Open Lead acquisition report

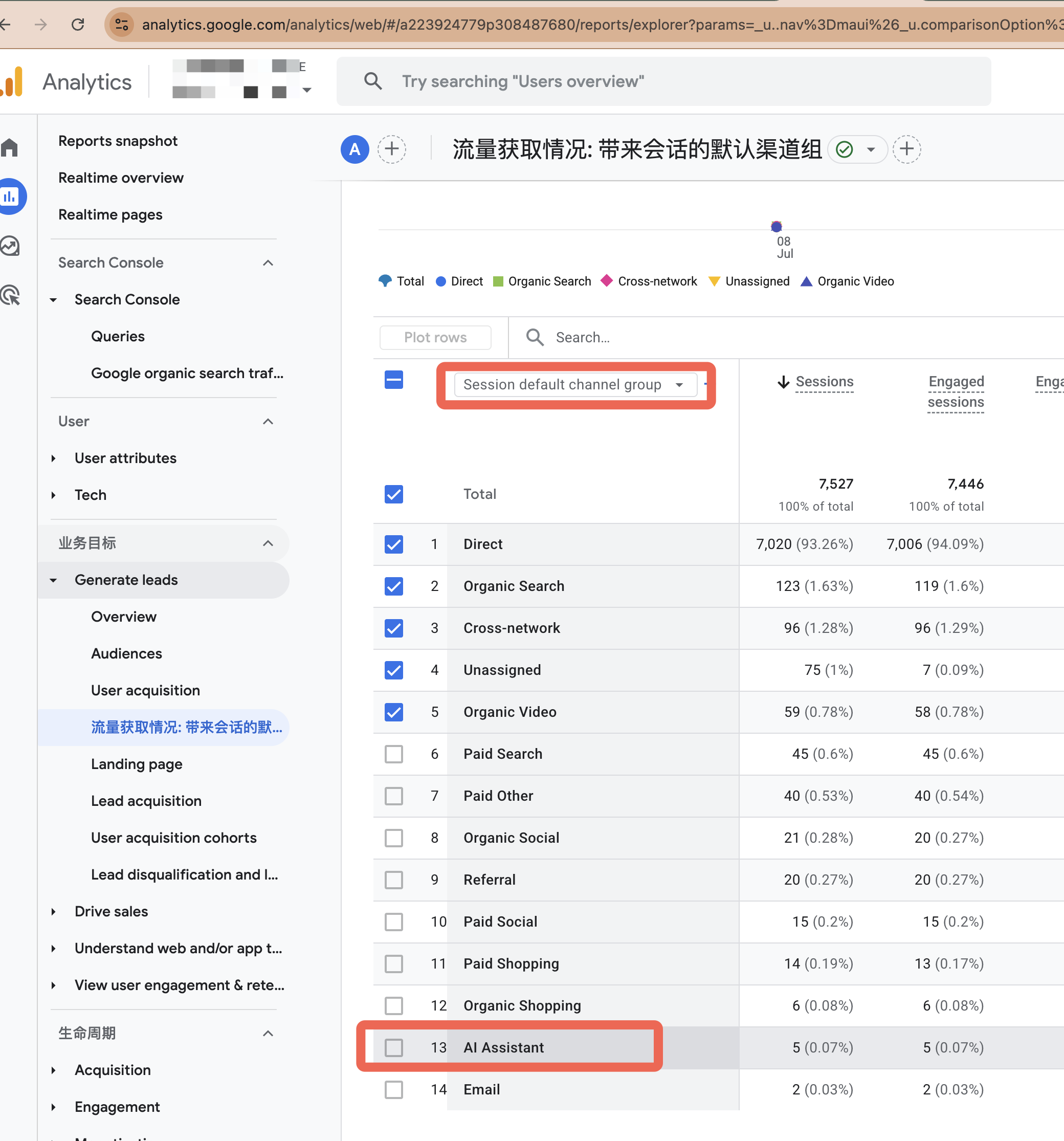tap(146, 801)
